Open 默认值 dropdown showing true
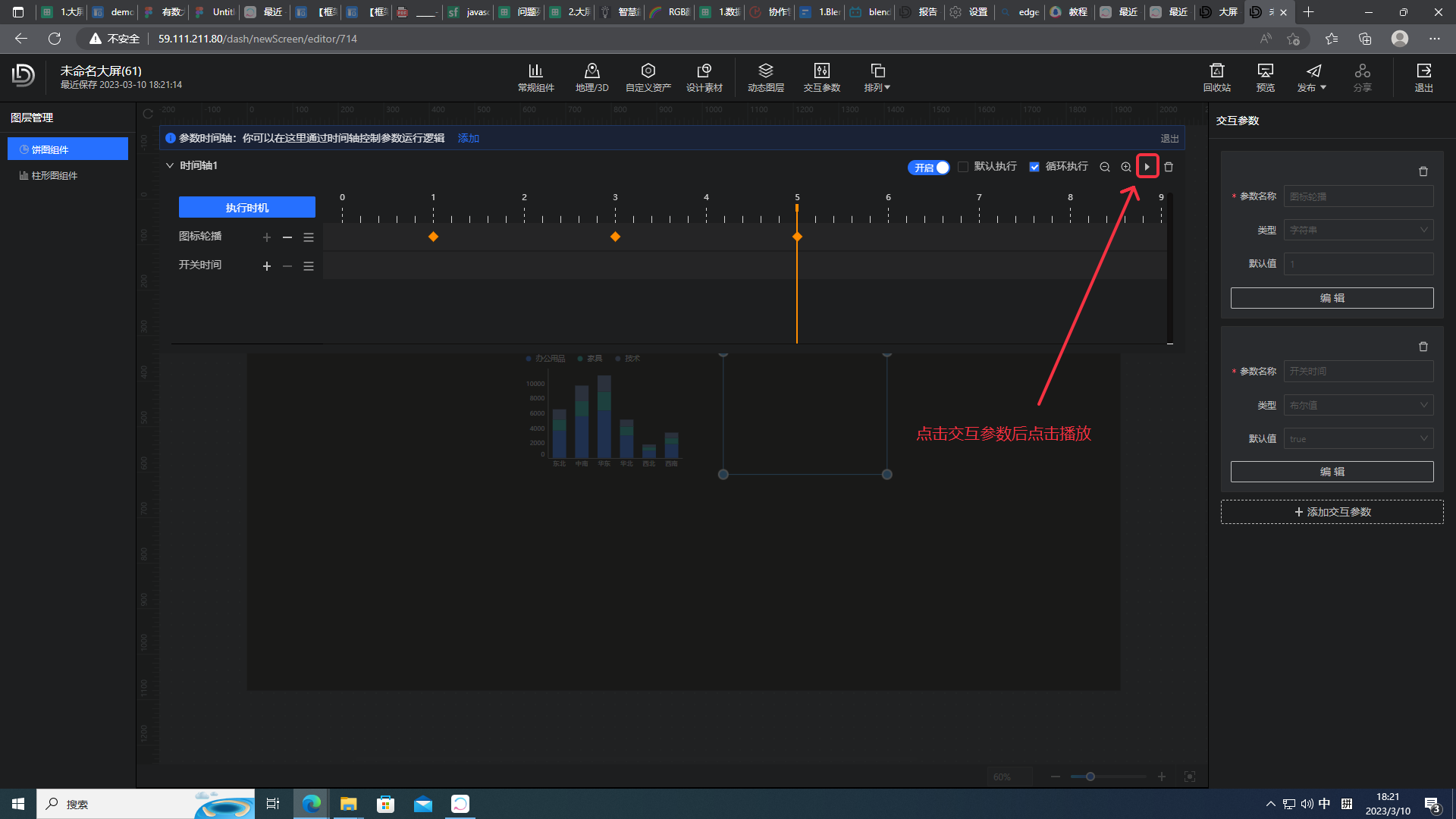The height and width of the screenshot is (819, 1456). [x=1358, y=439]
